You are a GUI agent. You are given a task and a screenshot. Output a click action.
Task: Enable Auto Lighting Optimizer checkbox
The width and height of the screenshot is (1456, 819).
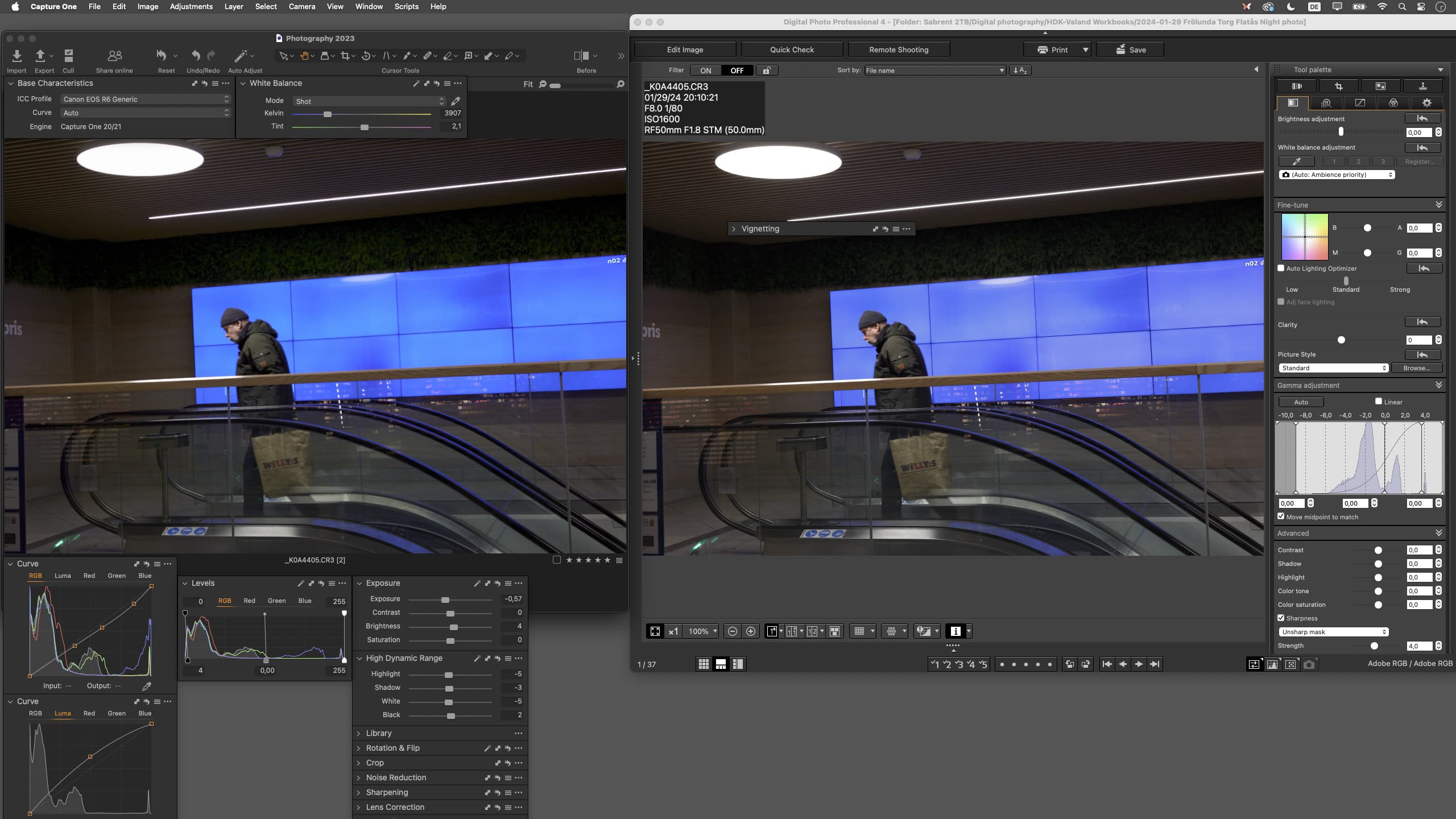(1281, 268)
